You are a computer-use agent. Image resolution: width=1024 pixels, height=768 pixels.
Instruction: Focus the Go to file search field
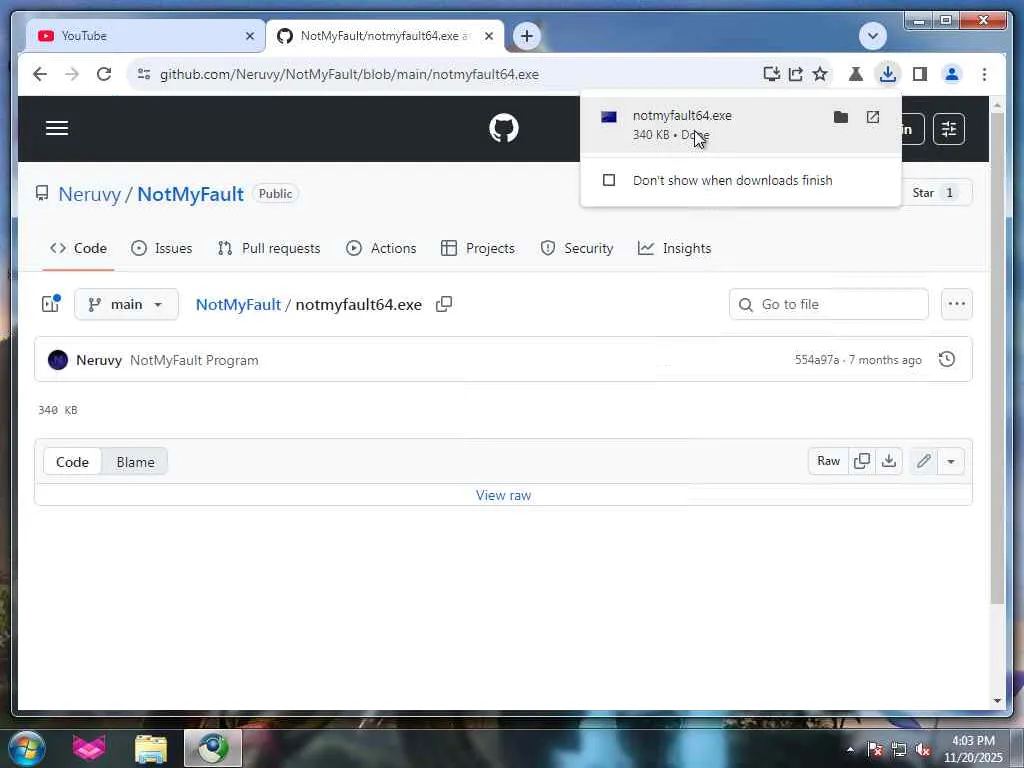829,304
